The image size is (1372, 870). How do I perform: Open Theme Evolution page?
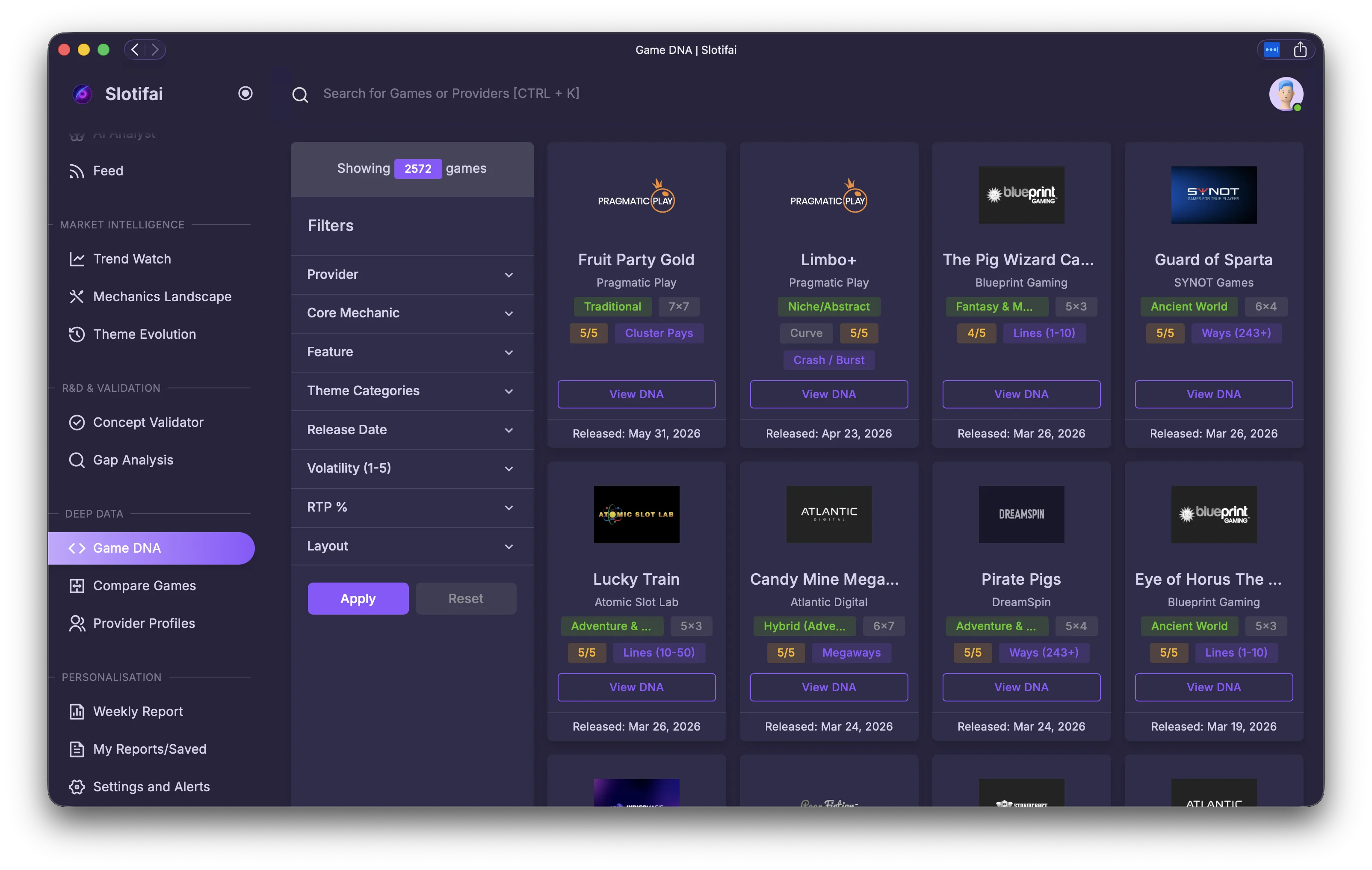151,334
